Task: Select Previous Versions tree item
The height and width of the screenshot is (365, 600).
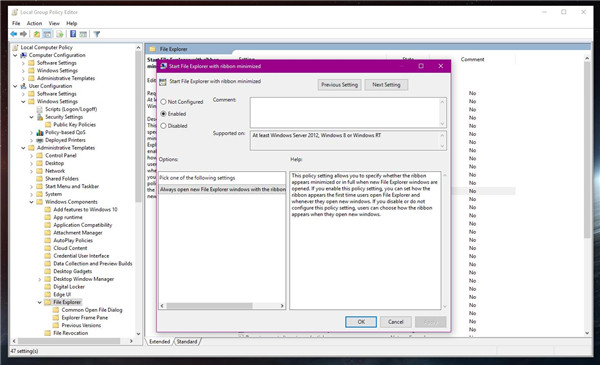Action: pyautogui.click(x=81, y=325)
